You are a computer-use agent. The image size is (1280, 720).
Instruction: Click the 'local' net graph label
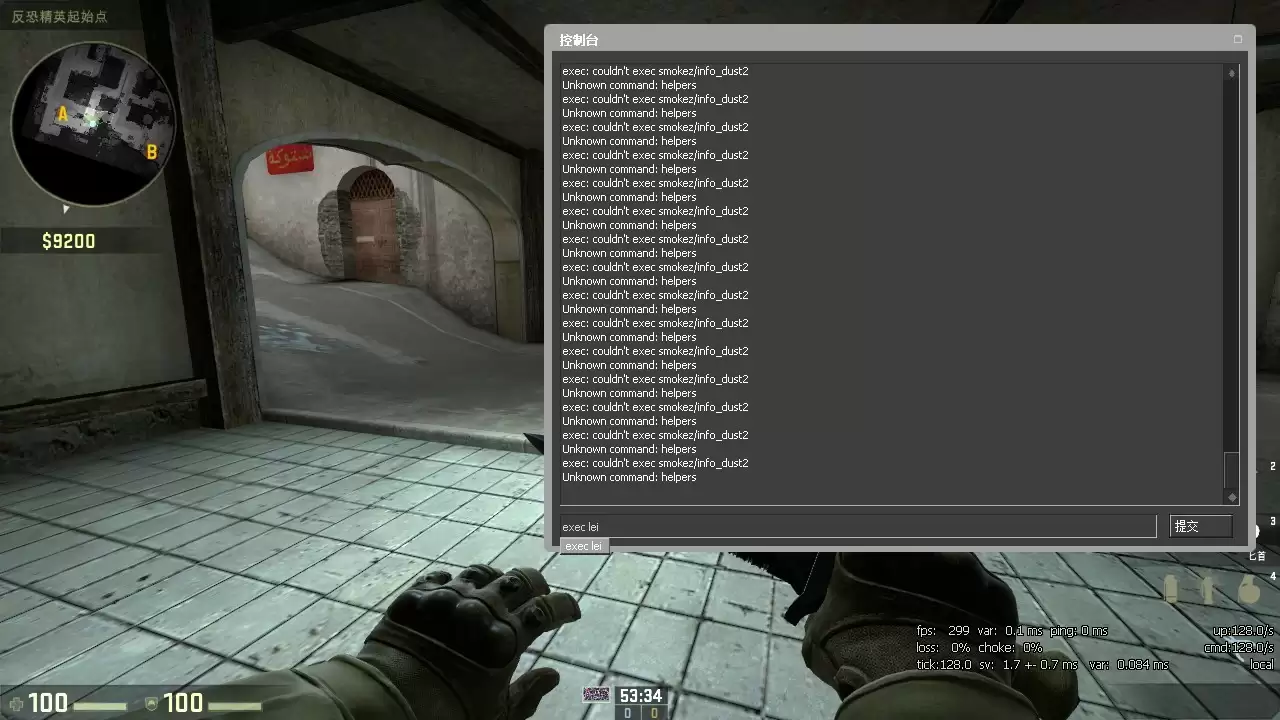coord(1262,665)
